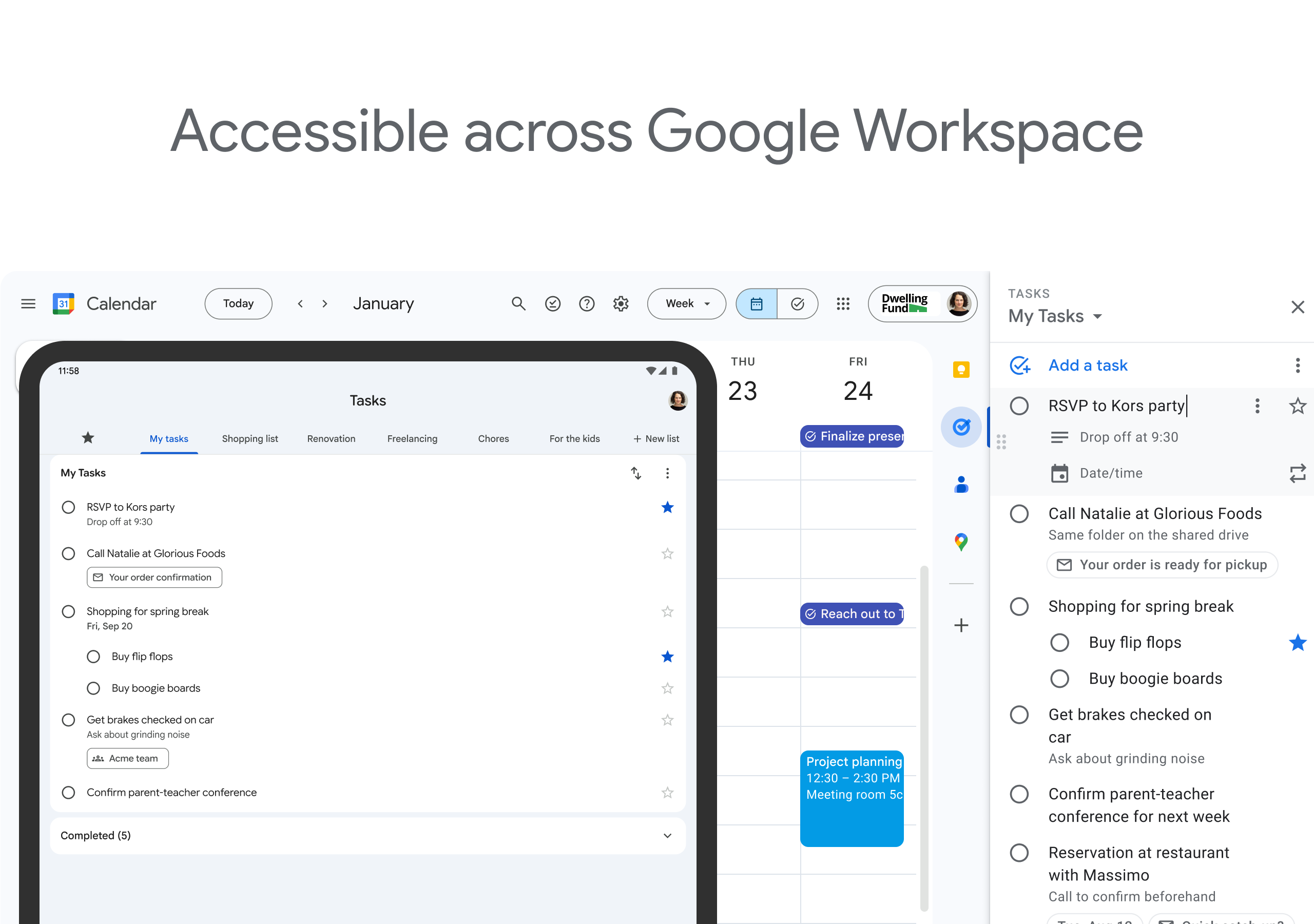
Task: Star the RSVP to Kors party task
Action: point(1297,406)
